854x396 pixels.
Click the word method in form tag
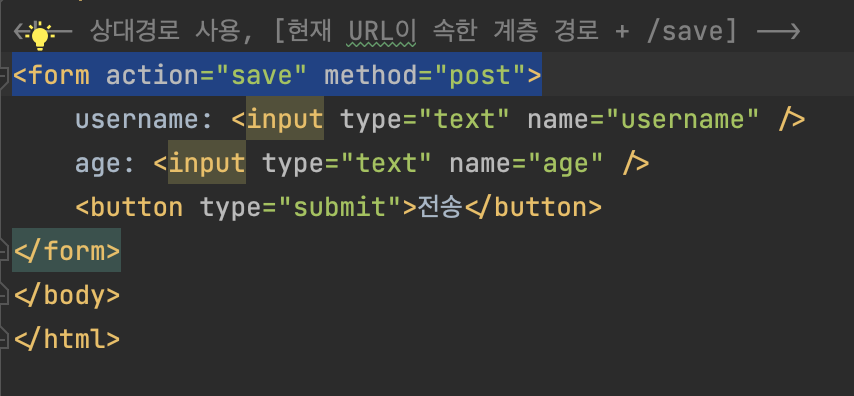pos(371,75)
